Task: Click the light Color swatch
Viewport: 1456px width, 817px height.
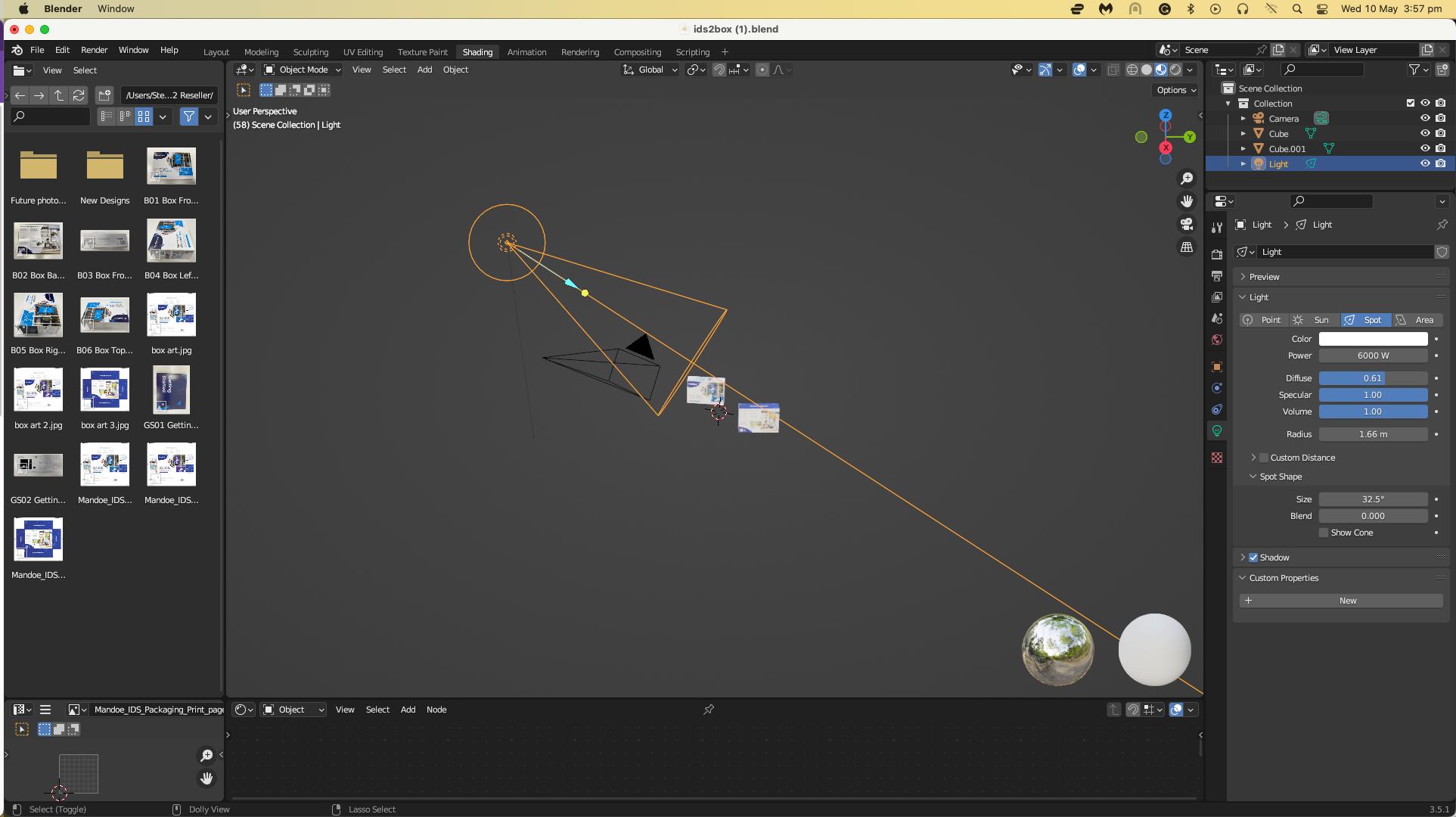Action: click(x=1373, y=339)
